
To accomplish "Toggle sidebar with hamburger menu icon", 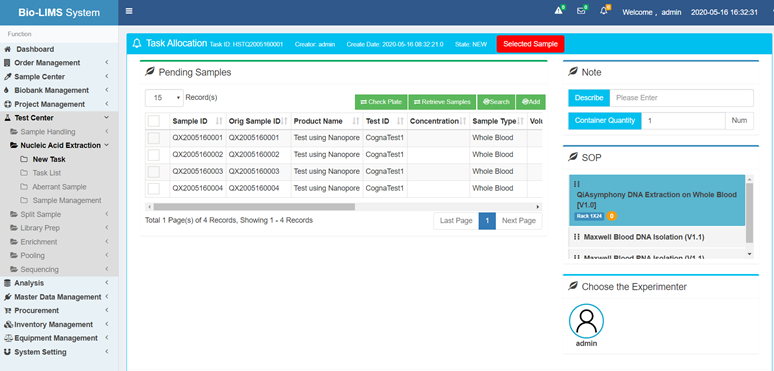I will click(x=129, y=11).
